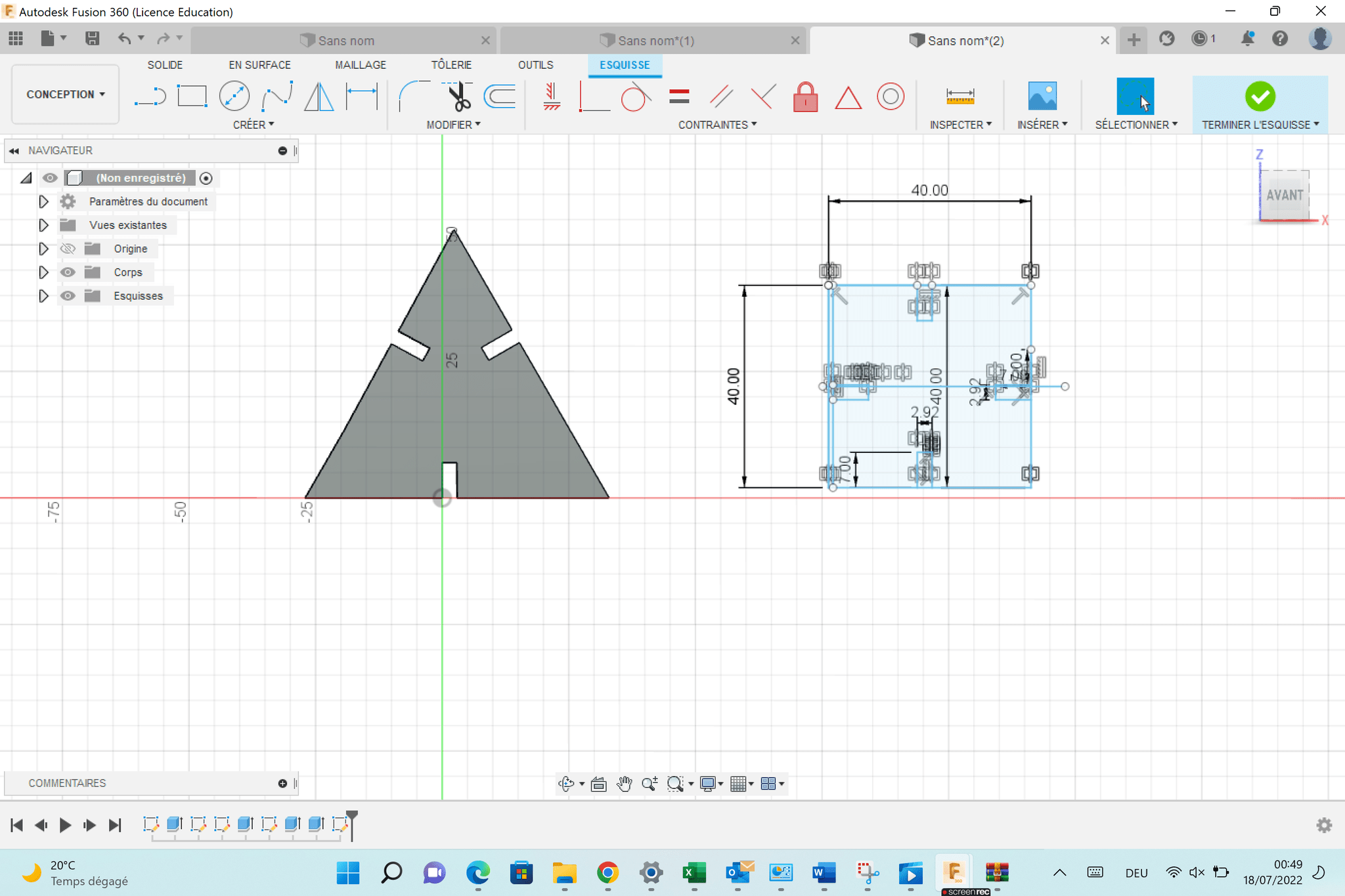This screenshot has width=1345, height=896.
Task: Select the Mirror tool icon
Action: (319, 96)
